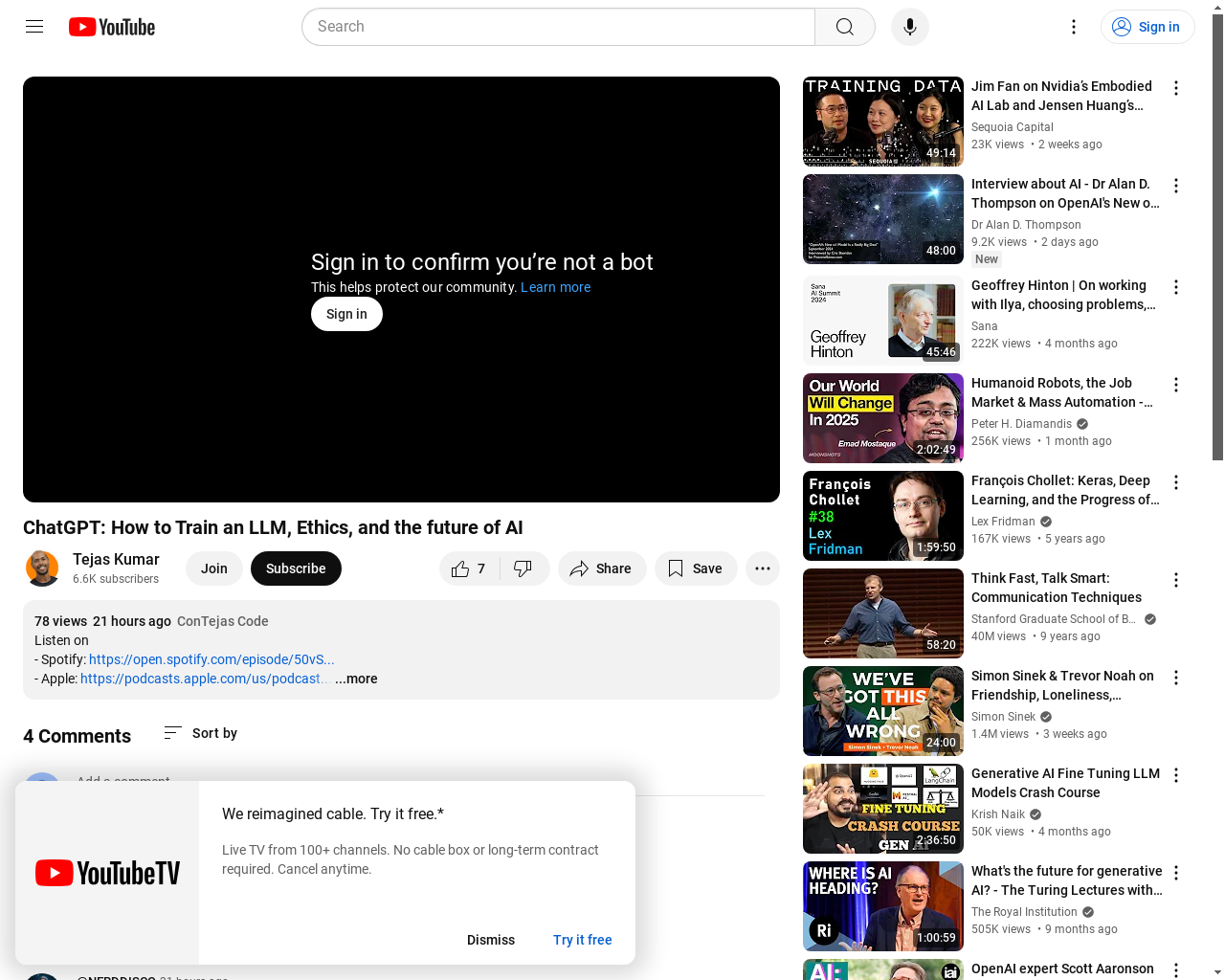The width and height of the screenshot is (1225, 980).
Task: Play Fine Tuning Crash Course thumbnail
Action: 883,809
